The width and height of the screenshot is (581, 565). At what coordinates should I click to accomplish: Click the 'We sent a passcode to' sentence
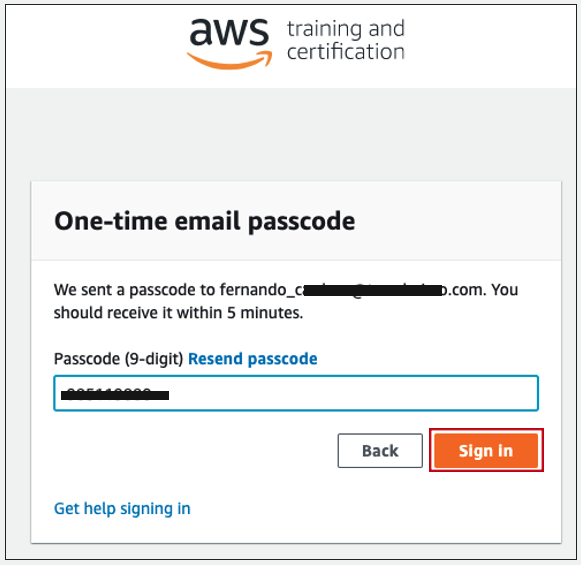pyautogui.click(x=135, y=290)
